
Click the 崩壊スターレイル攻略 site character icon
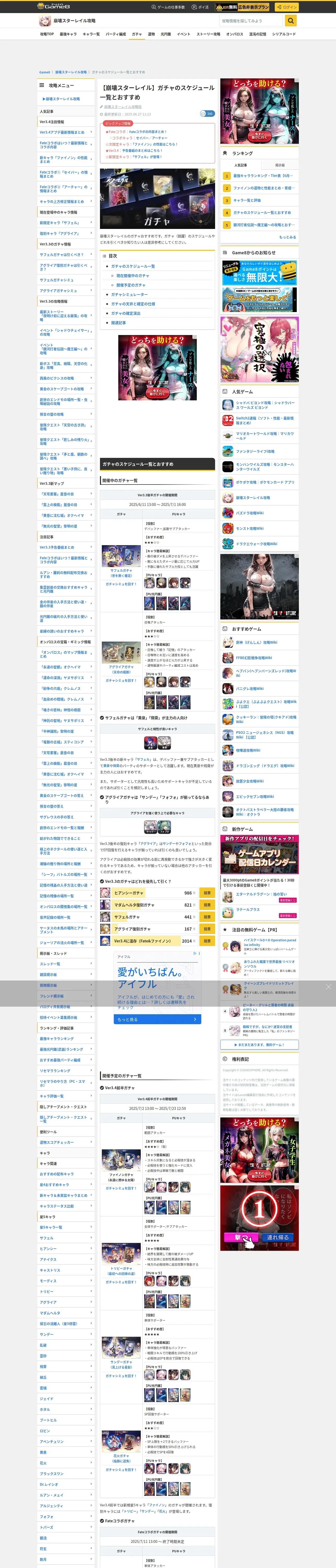pyautogui.click(x=44, y=21)
